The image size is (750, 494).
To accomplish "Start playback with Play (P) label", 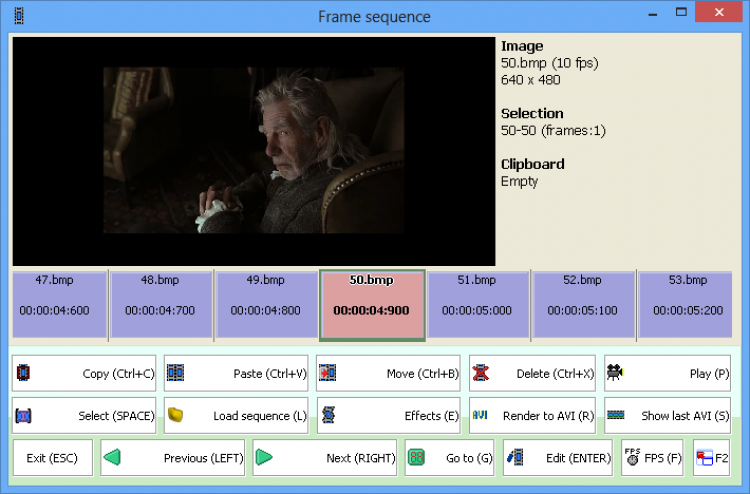I will point(709,373).
